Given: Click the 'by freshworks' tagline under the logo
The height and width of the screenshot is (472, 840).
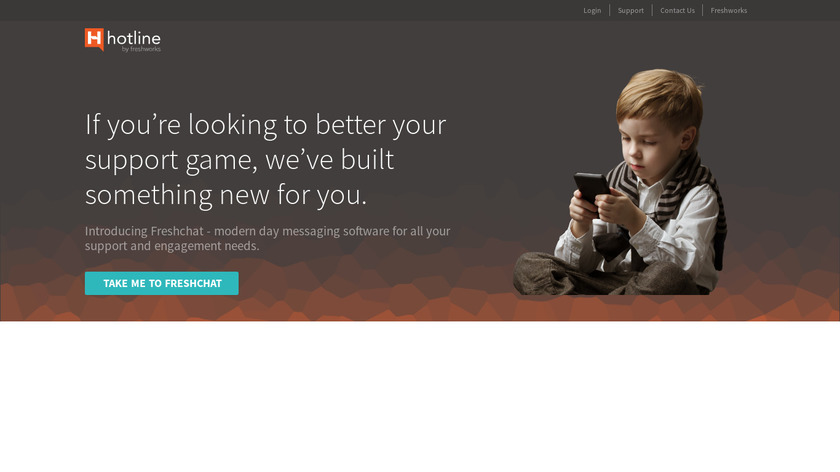Looking at the screenshot, I should [x=141, y=49].
